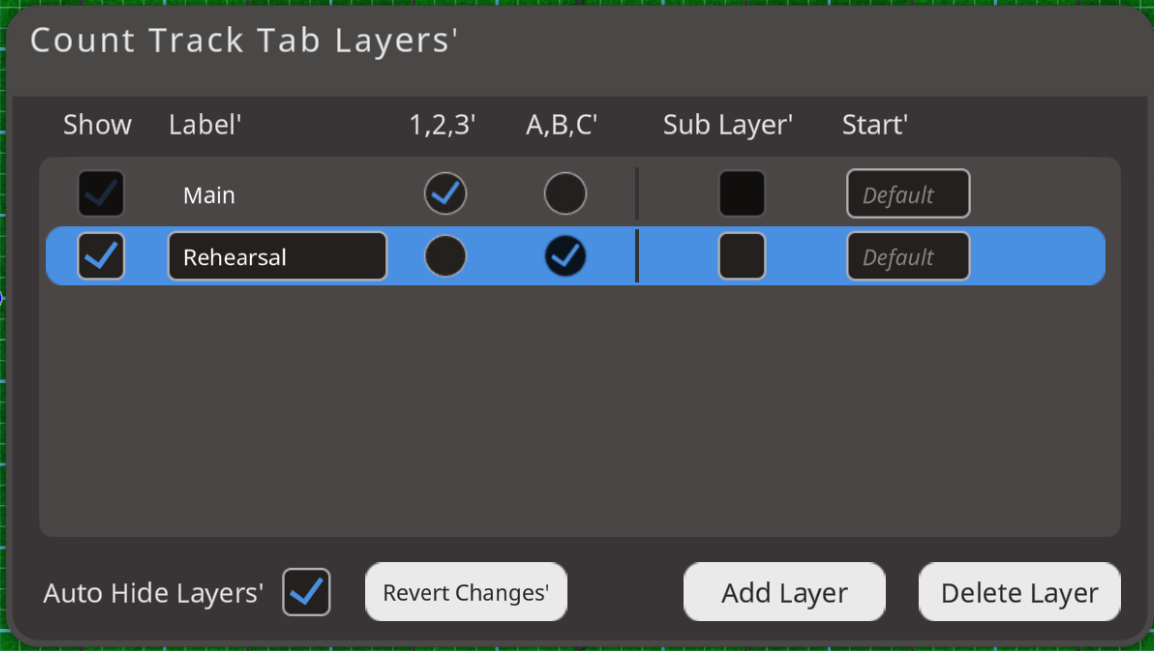The image size is (1154, 651).
Task: Click the Add Layer button
Action: tap(784, 592)
